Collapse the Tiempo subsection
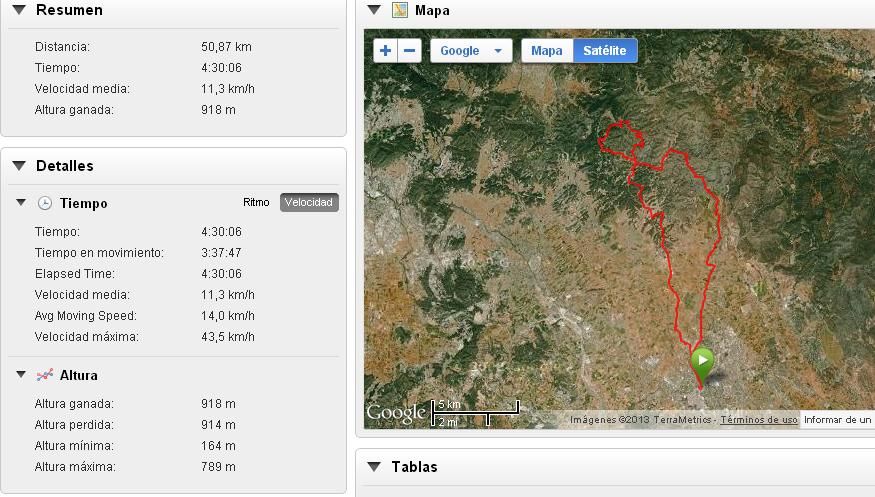This screenshot has height=497, width=875. pyautogui.click(x=21, y=203)
